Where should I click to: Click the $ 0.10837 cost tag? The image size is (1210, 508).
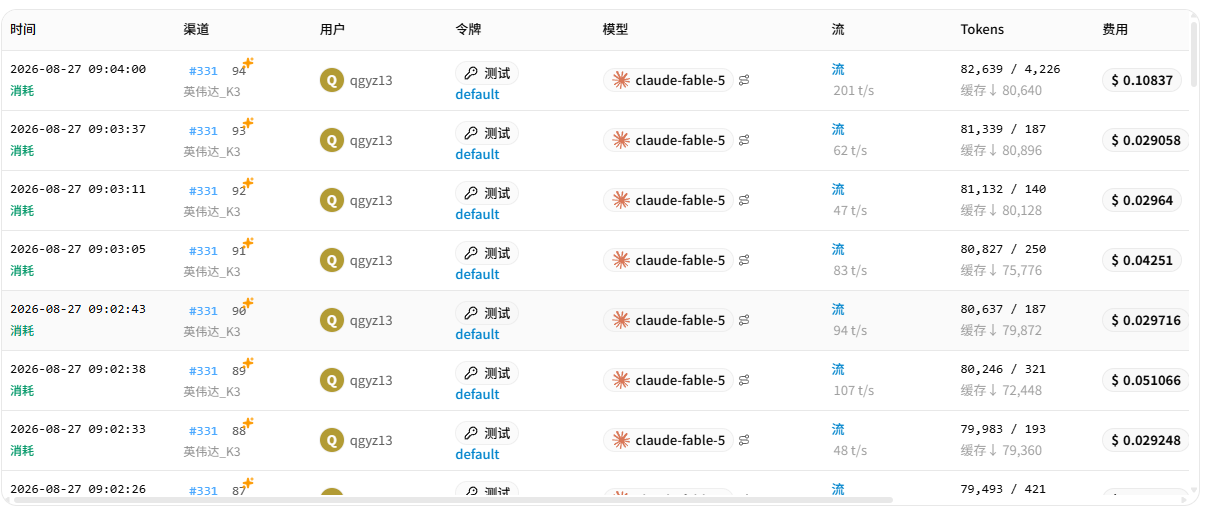point(1142,80)
